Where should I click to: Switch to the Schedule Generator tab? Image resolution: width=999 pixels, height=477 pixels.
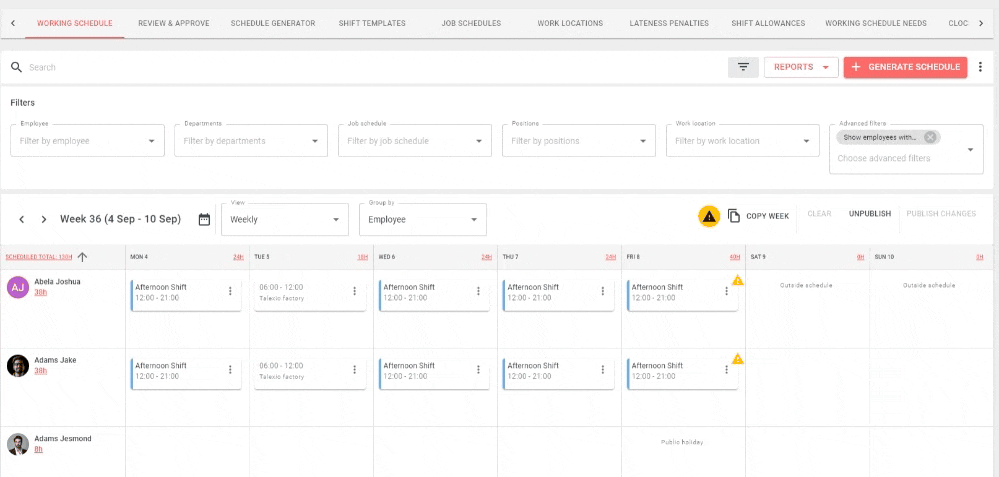273,23
